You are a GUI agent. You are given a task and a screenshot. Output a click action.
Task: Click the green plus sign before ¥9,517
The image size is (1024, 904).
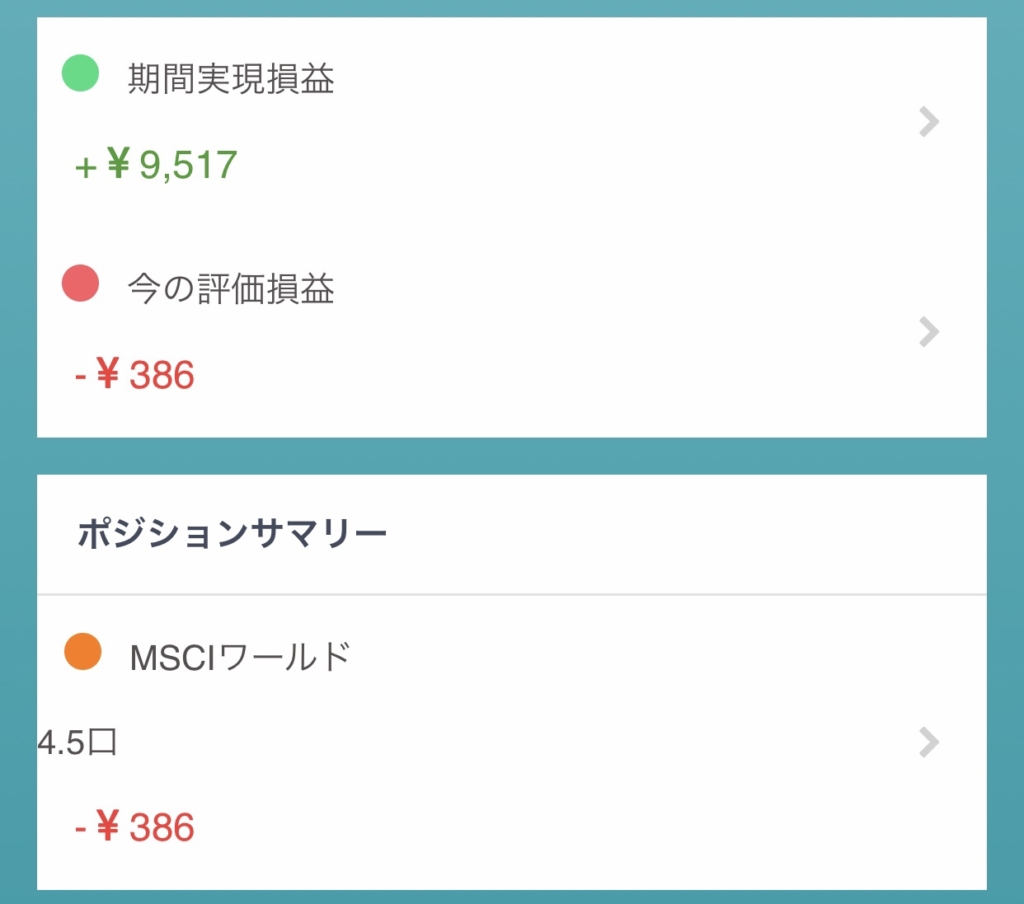point(86,167)
